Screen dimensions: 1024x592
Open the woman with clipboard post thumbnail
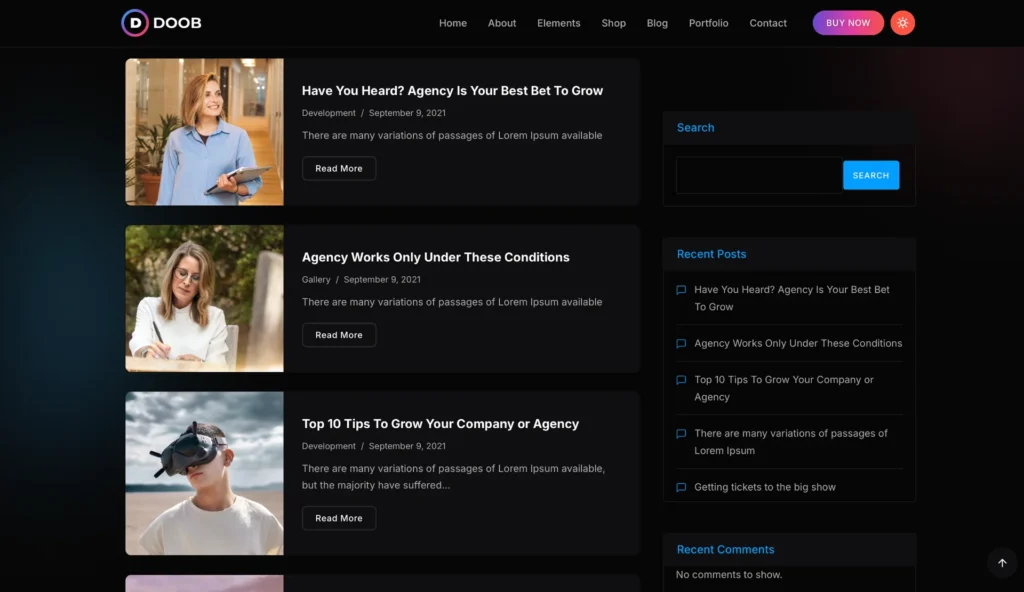pos(204,132)
